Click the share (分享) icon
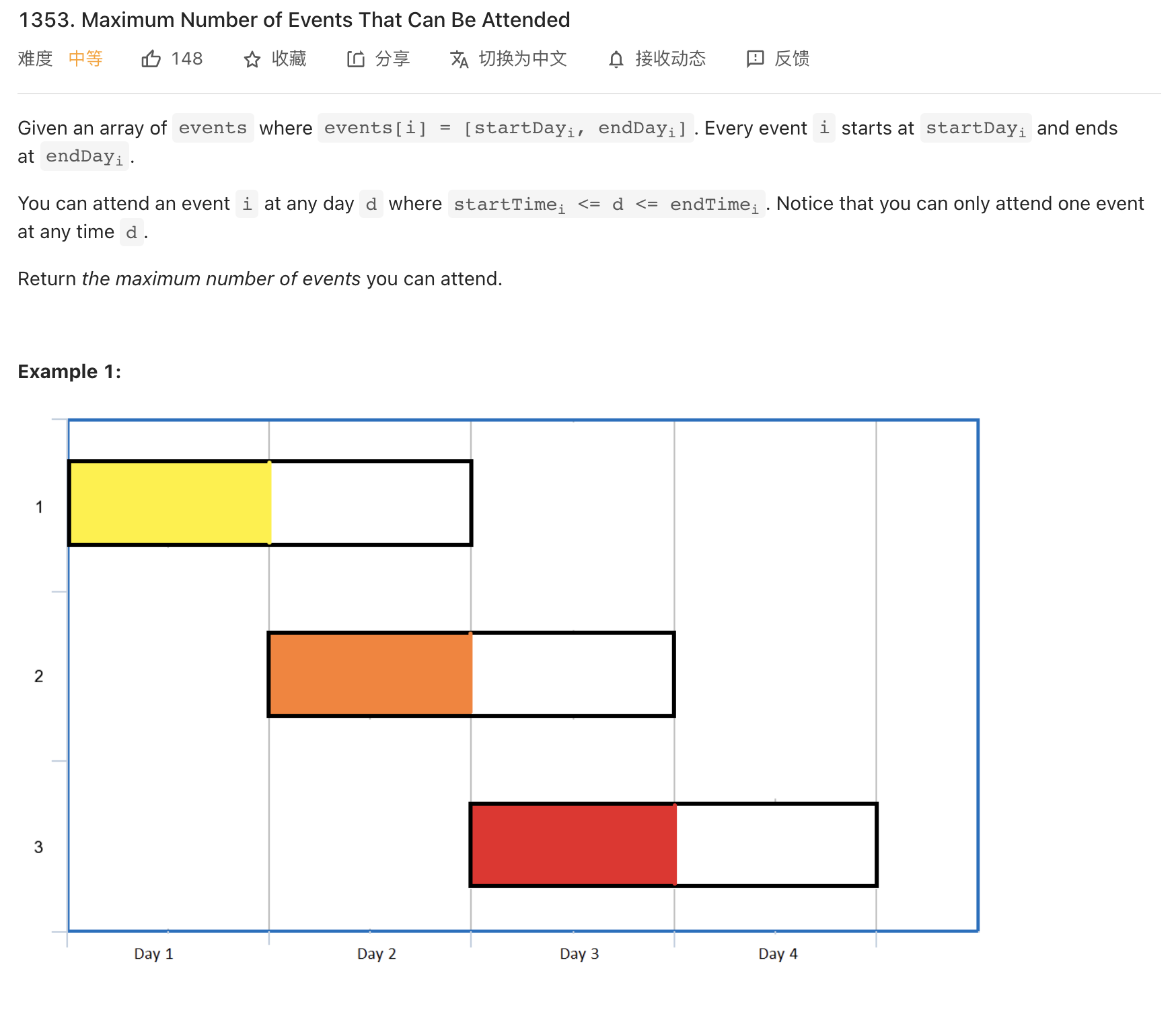The width and height of the screenshot is (1176, 1024). coord(357,59)
